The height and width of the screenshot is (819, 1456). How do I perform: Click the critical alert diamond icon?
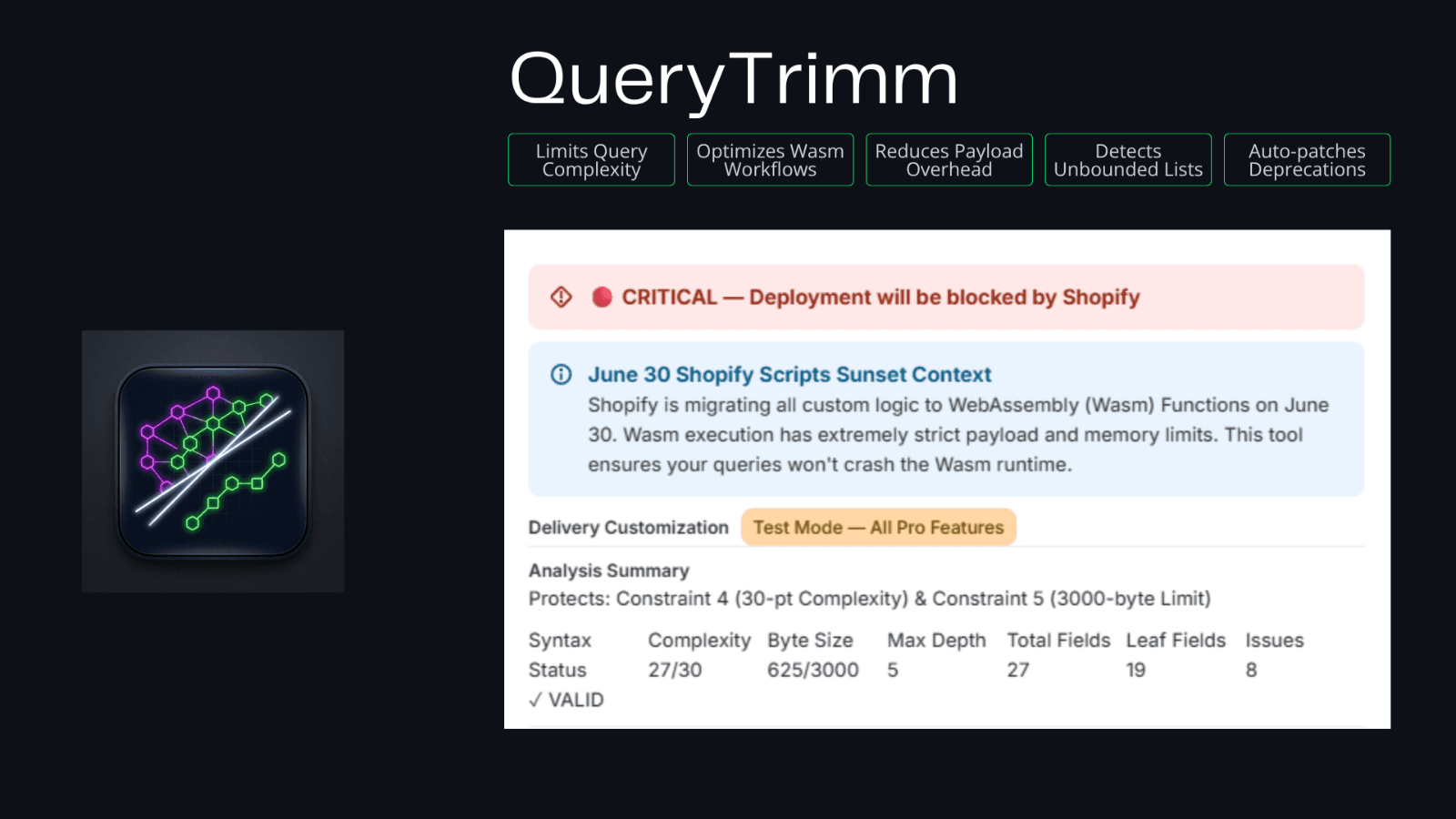[x=561, y=297]
